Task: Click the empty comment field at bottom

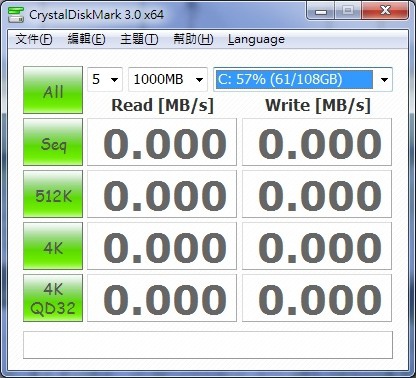Action: [x=208, y=345]
